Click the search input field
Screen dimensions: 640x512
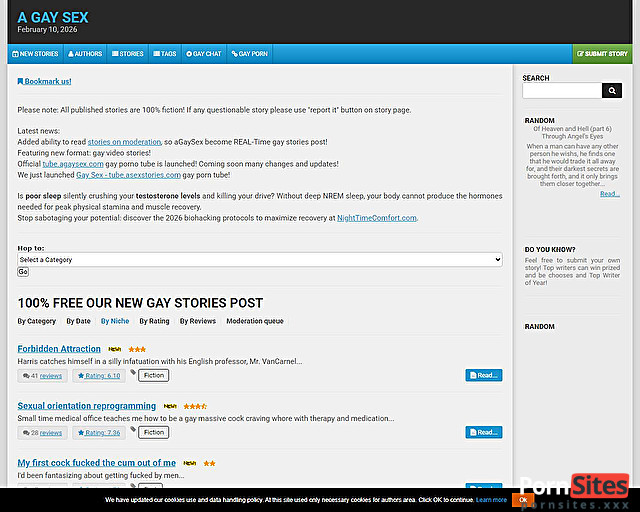coord(562,91)
